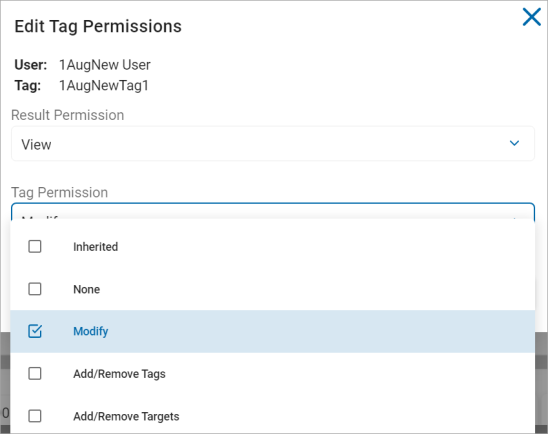
Task: Click the Tag Permission label
Action: point(59,193)
